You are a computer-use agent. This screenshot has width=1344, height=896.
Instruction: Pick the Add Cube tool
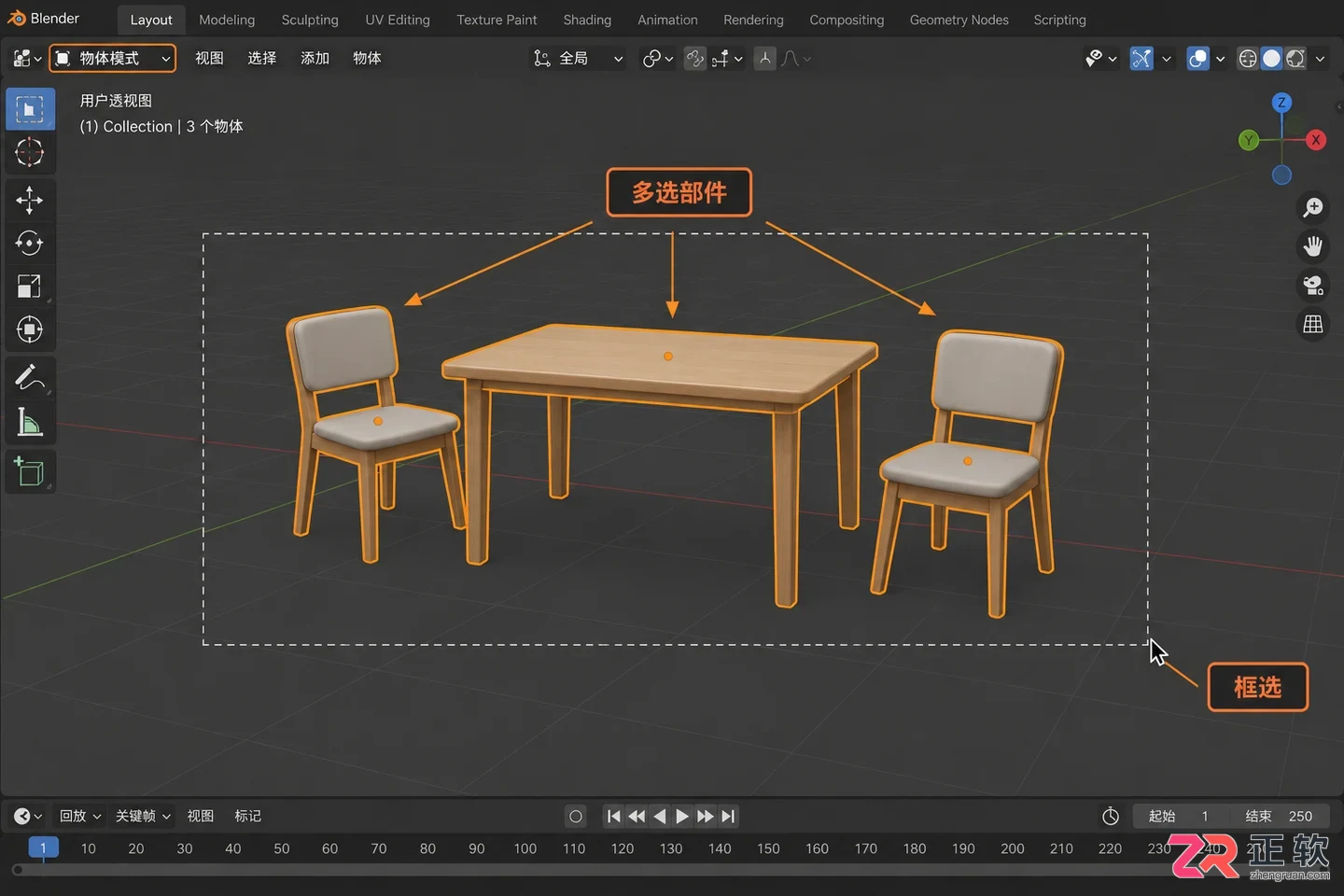(x=30, y=470)
